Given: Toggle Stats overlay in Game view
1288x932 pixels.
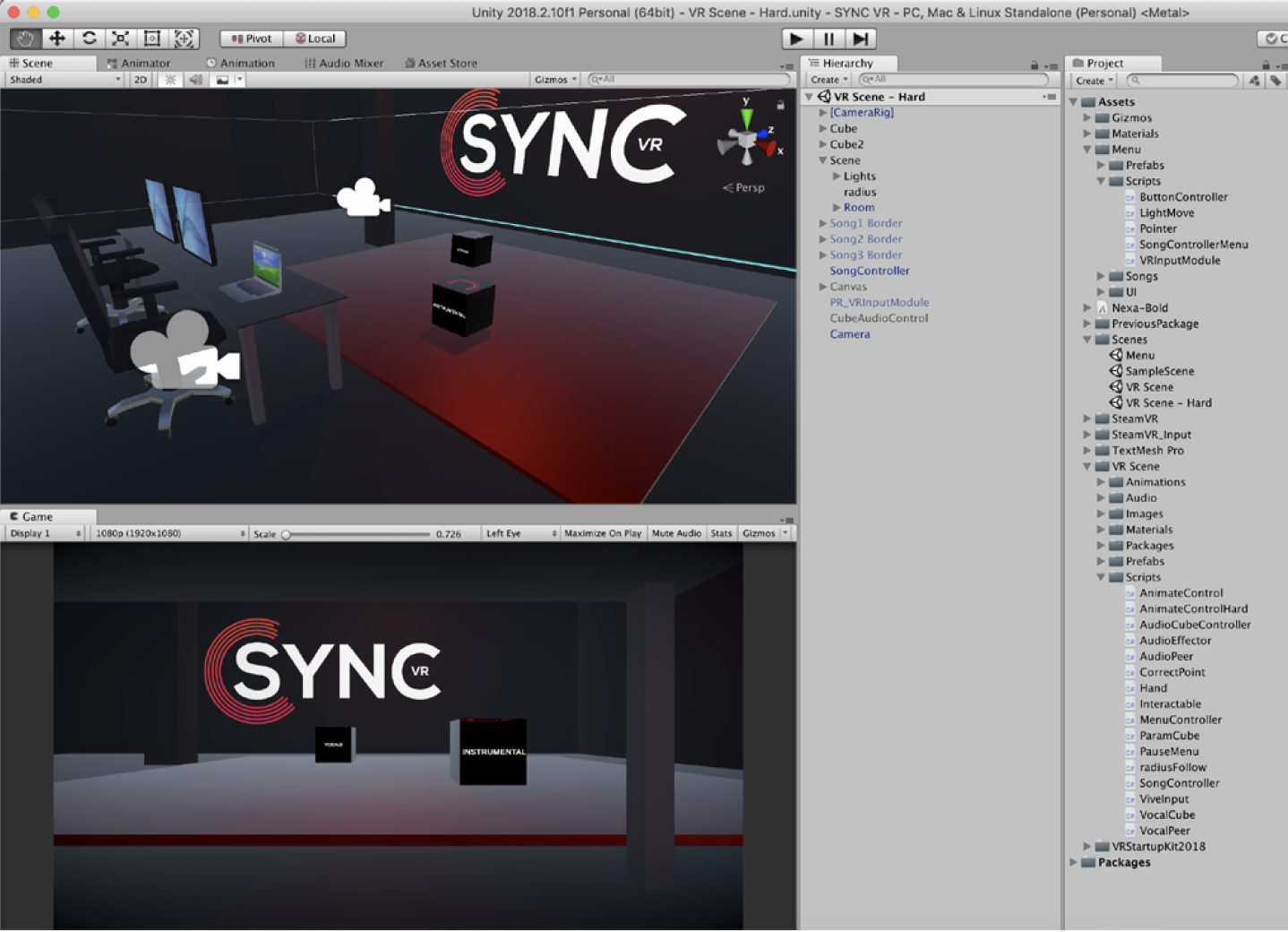Looking at the screenshot, I should [721, 533].
